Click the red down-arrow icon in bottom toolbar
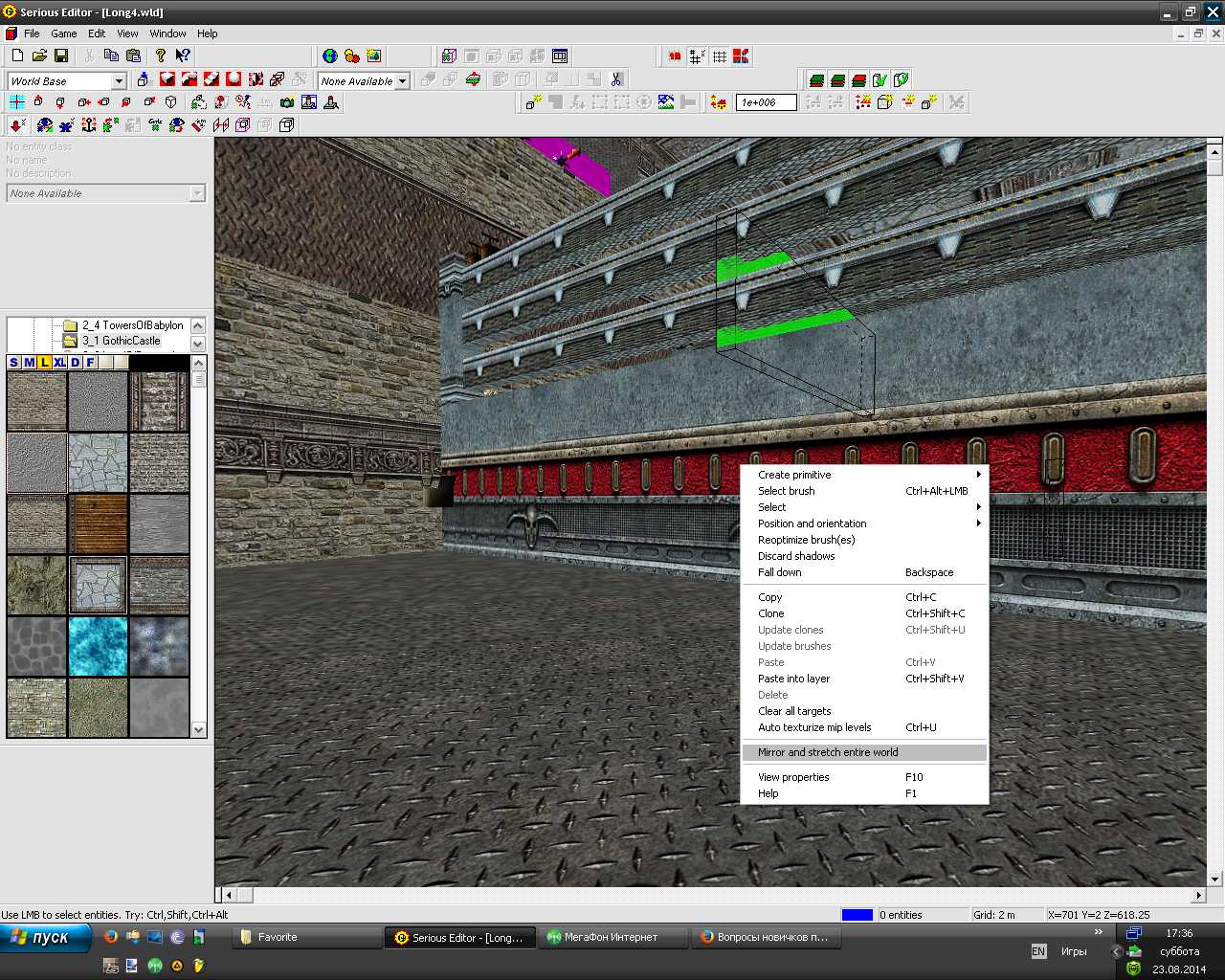The width and height of the screenshot is (1225, 980). [x=17, y=125]
